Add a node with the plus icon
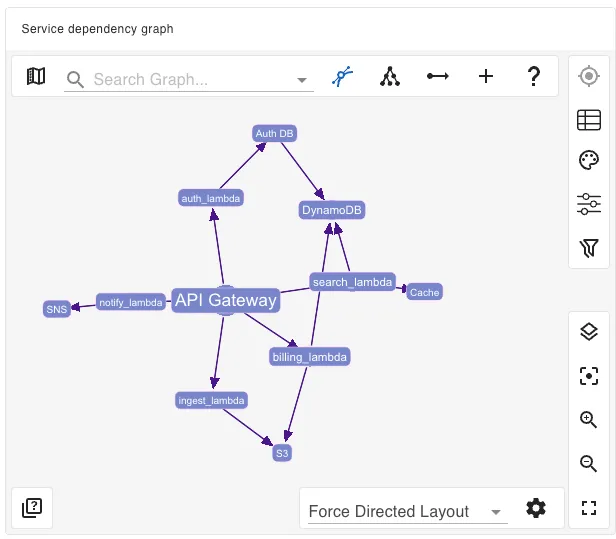Image resolution: width=616 pixels, height=539 pixels. [x=486, y=76]
